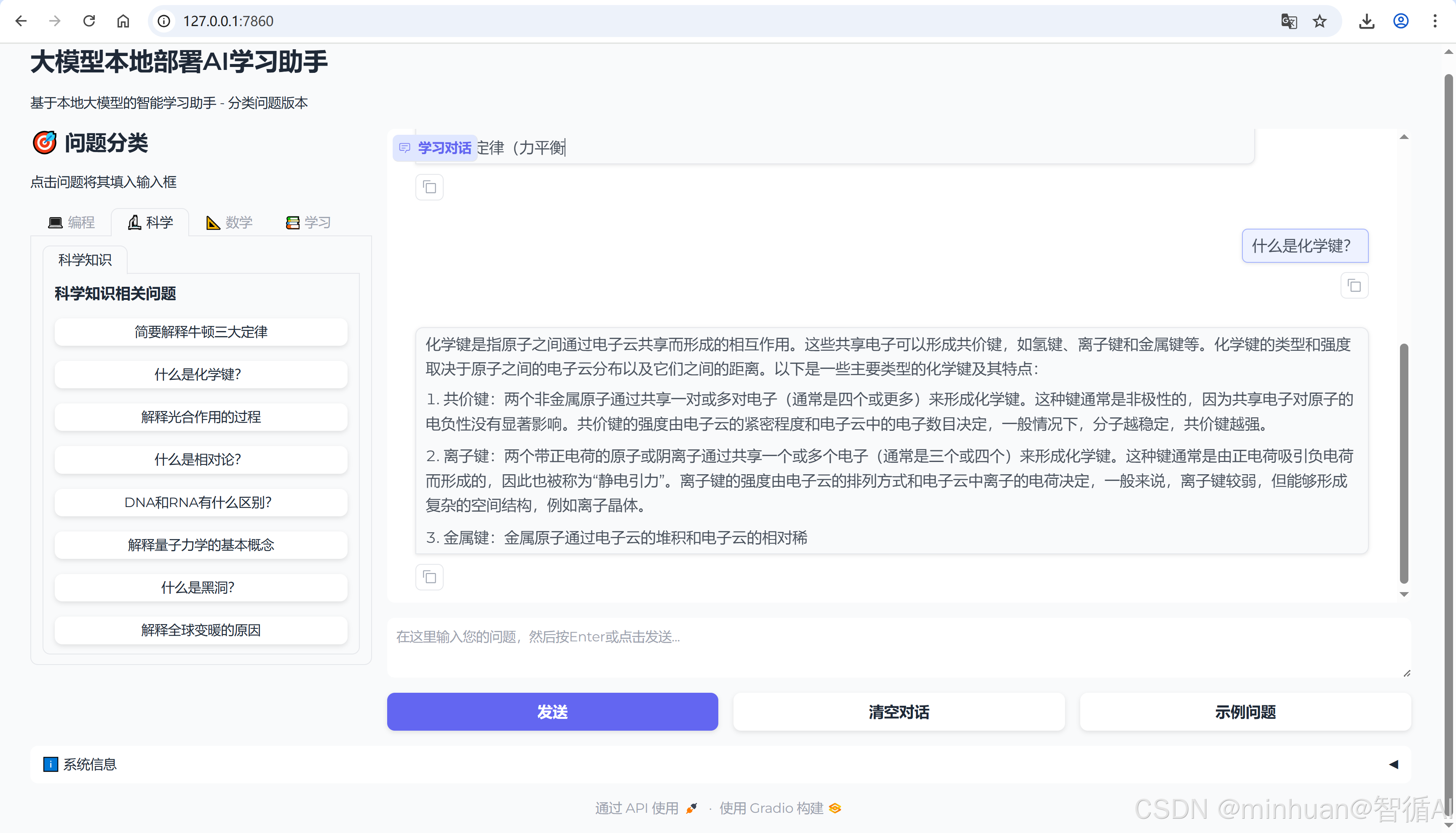Screen dimensions: 1456x833
Task: Click the chat panel scroll-up arrow
Action: pos(1404,137)
